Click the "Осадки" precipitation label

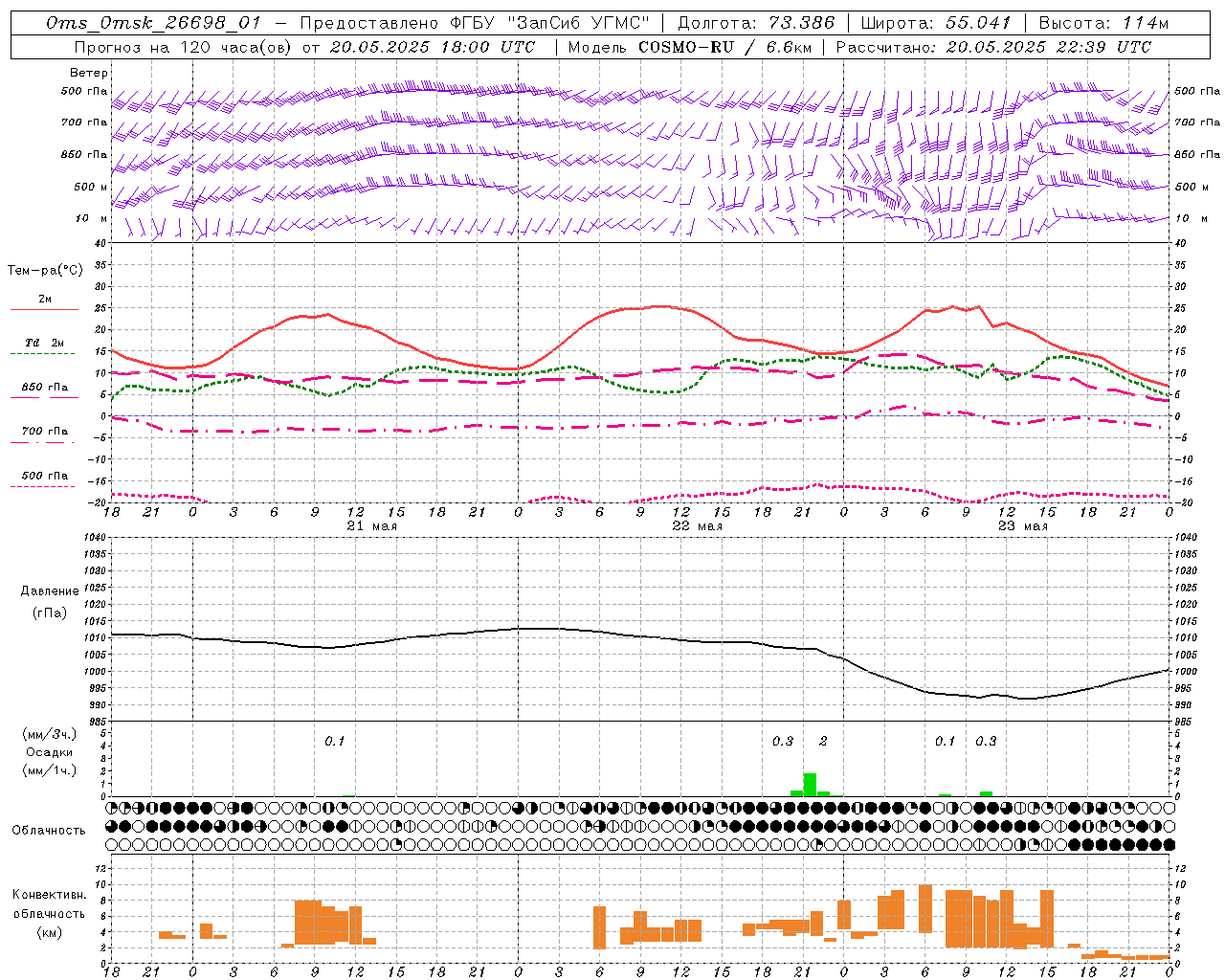point(49,751)
